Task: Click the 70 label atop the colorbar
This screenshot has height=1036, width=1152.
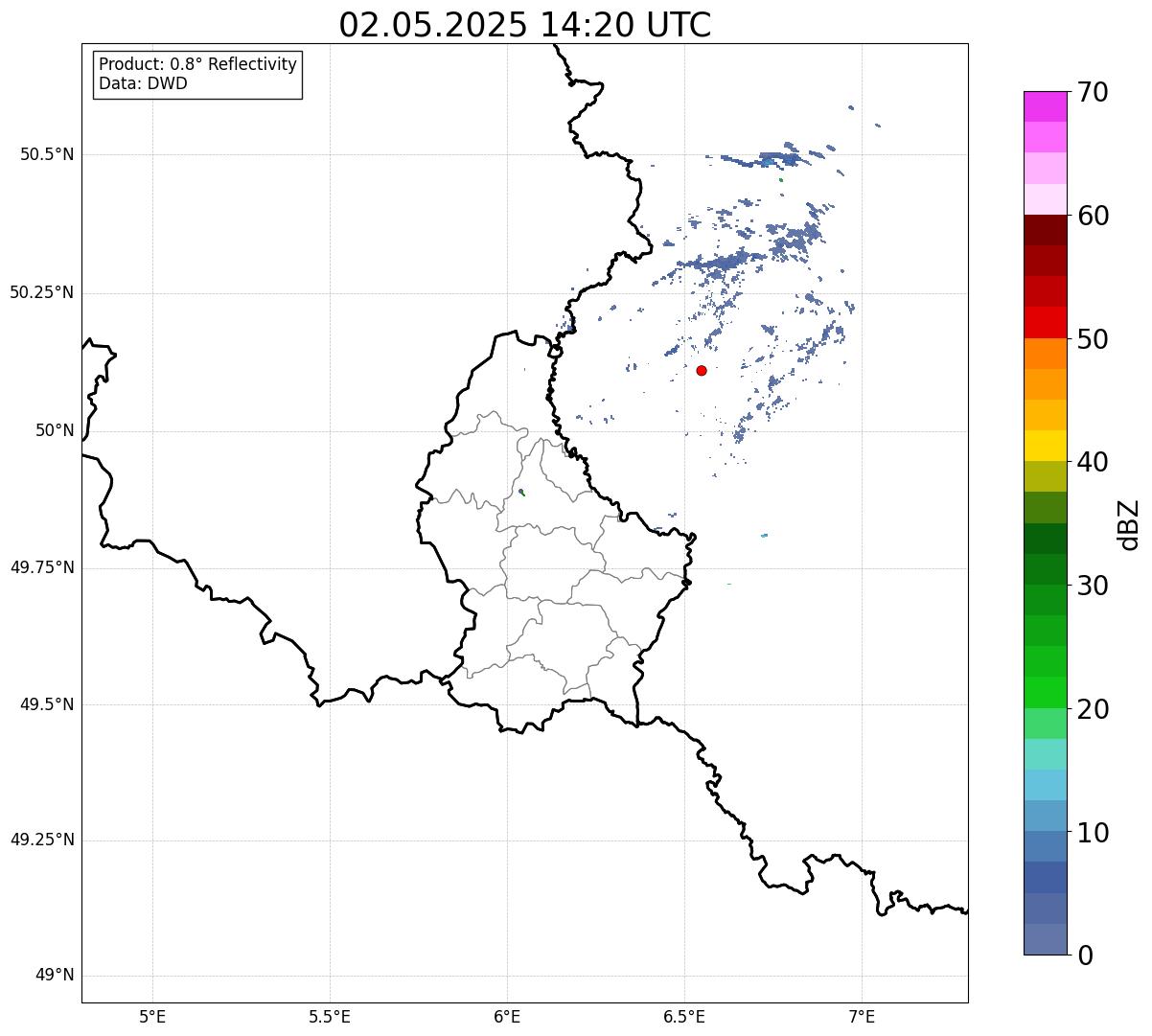Action: tap(1093, 92)
